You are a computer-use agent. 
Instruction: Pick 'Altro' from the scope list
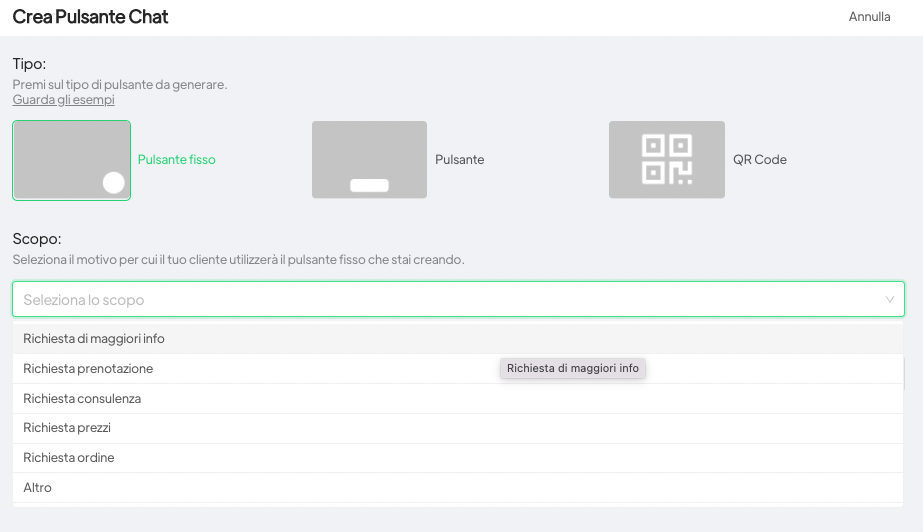pos(38,488)
